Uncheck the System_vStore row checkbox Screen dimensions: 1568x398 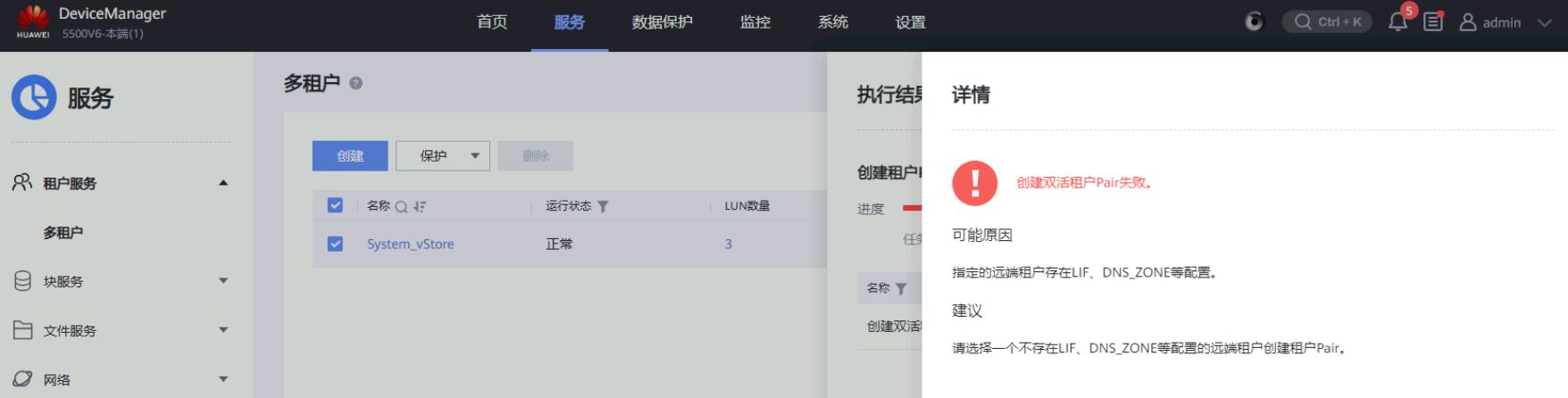[x=335, y=244]
